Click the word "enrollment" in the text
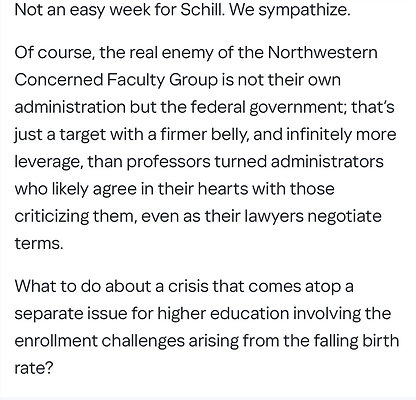 [x=56, y=341]
